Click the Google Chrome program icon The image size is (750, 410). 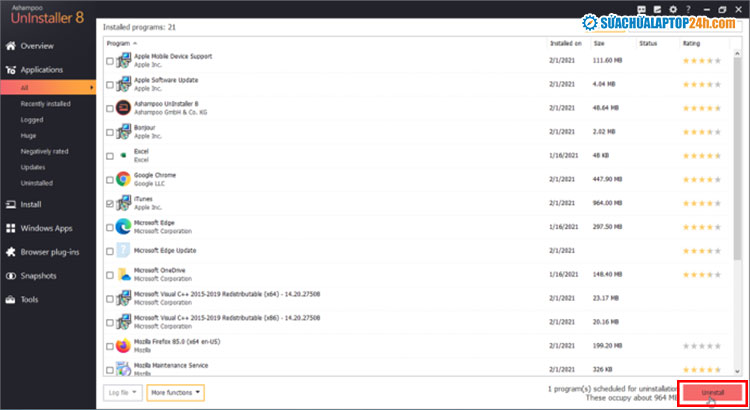pyautogui.click(x=123, y=179)
